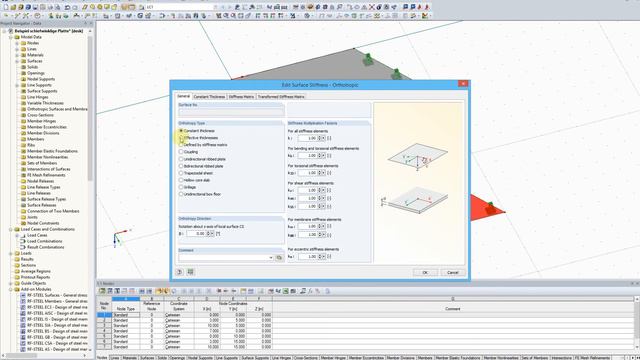The height and width of the screenshot is (360, 640).
Task: Click the all stiffness elements k value field
Action: (x=307, y=138)
